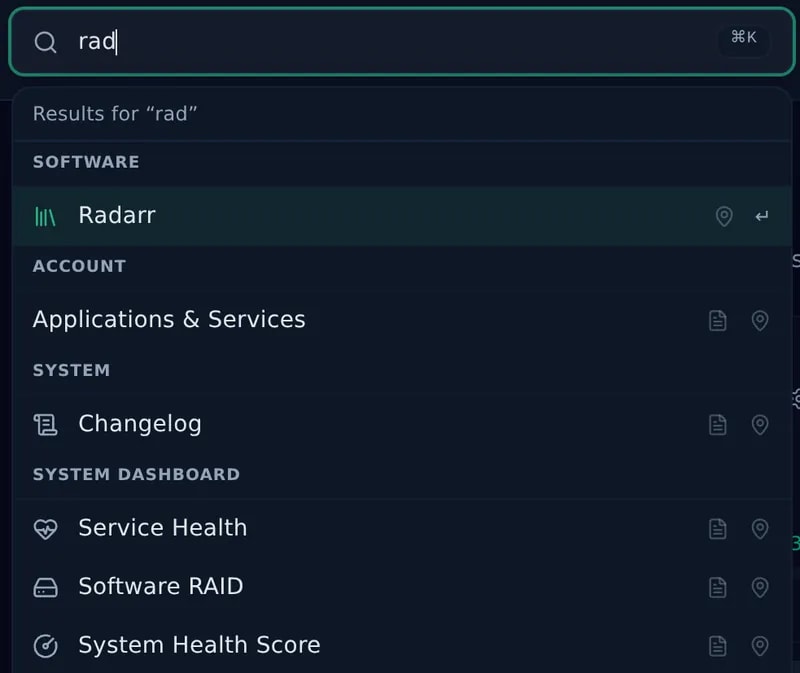Click location pin in Service Health row

pos(760,529)
